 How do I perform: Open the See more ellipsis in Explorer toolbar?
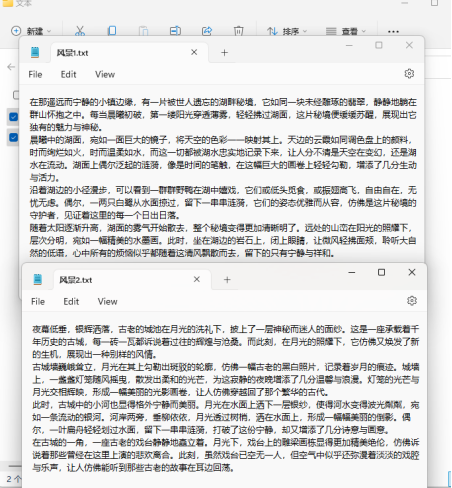(x=393, y=32)
